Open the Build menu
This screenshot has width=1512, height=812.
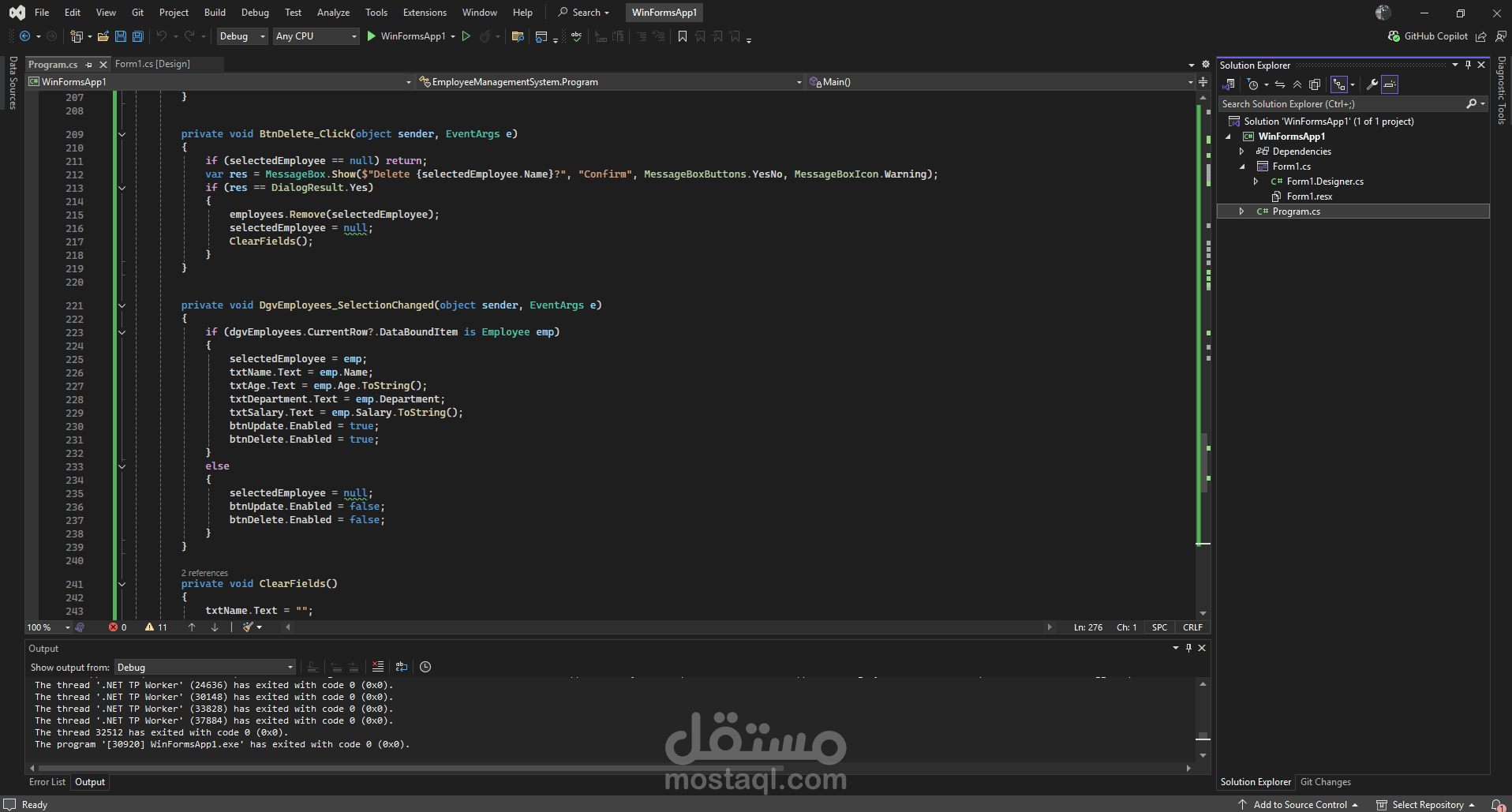coord(215,13)
